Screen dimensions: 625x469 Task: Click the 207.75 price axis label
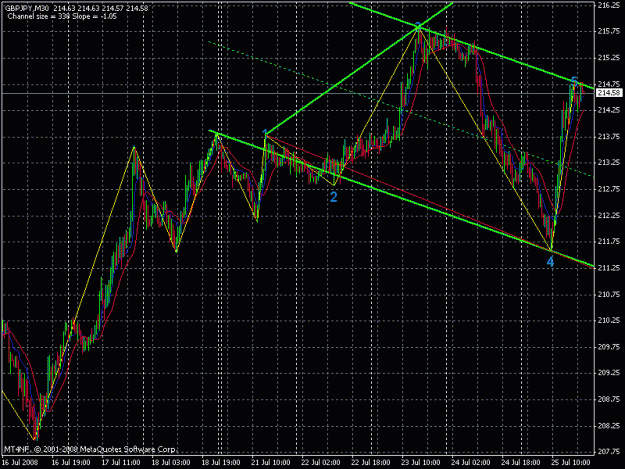point(609,451)
